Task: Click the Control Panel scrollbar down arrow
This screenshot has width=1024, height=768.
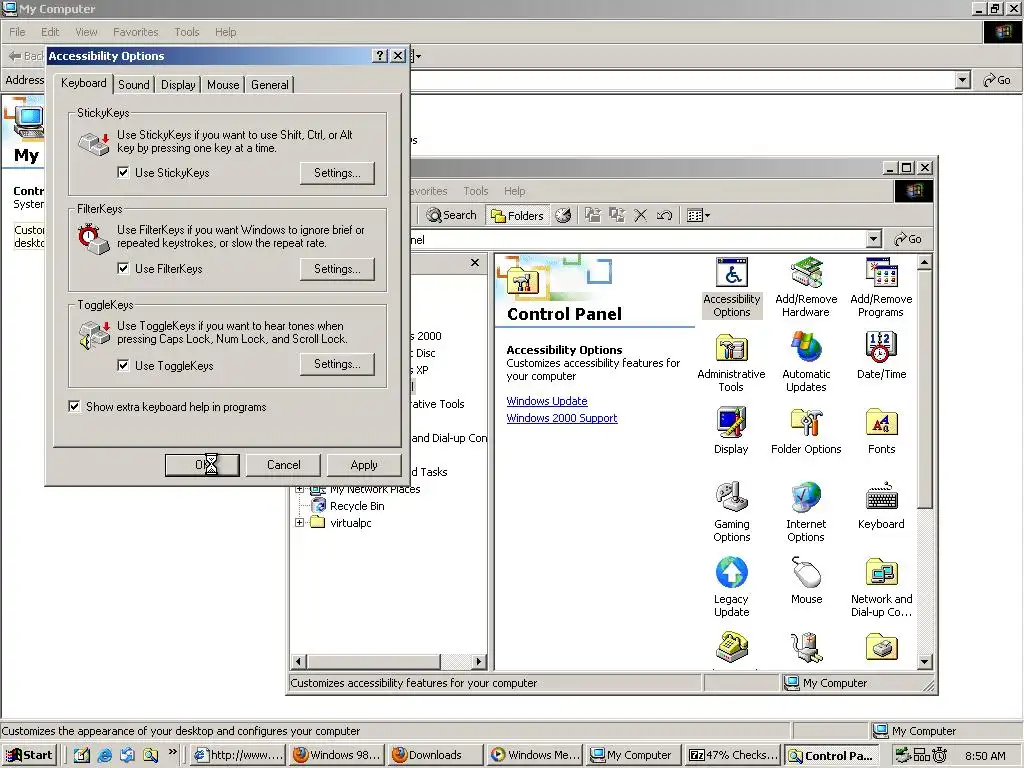Action: point(924,662)
